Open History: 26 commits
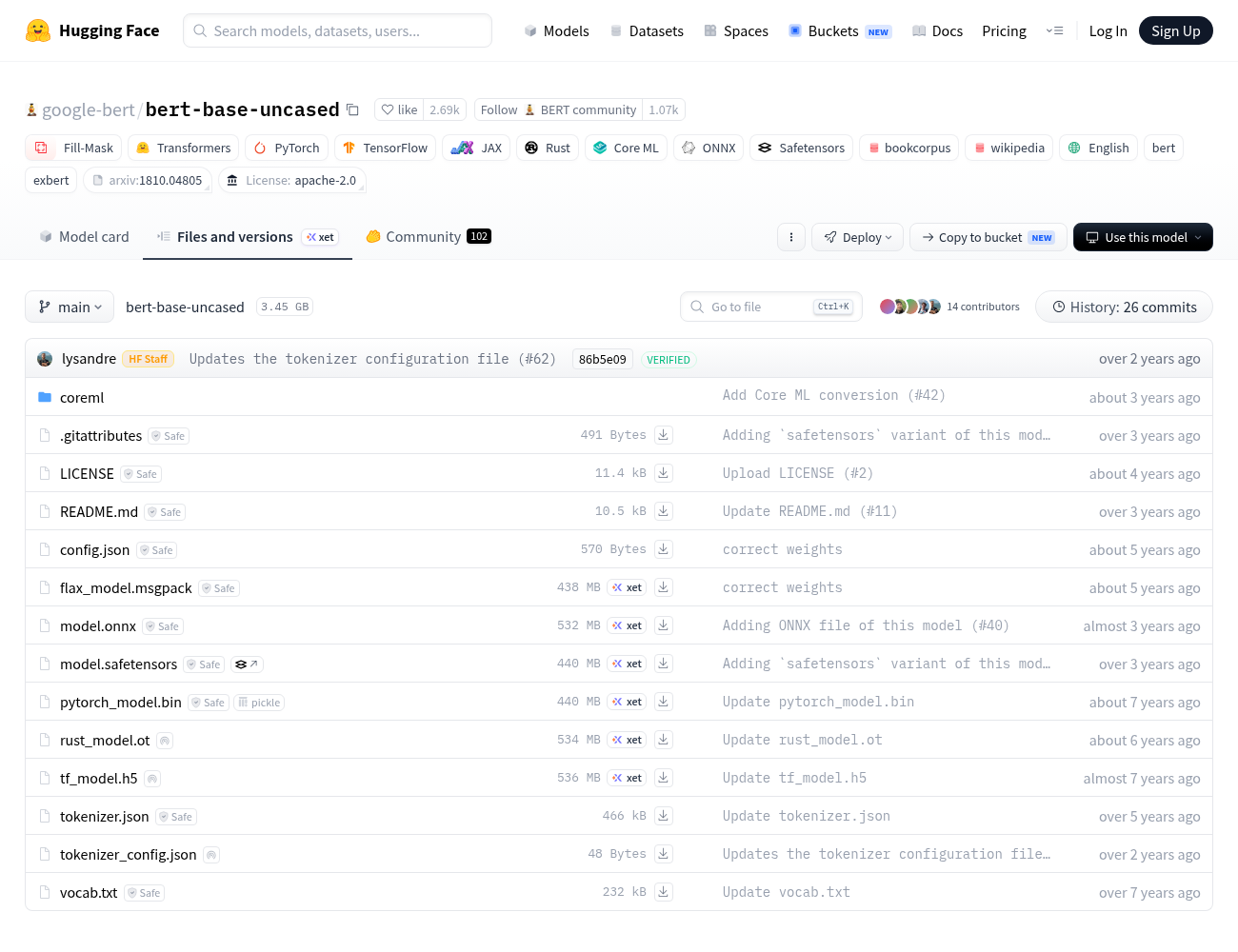 [x=1124, y=307]
